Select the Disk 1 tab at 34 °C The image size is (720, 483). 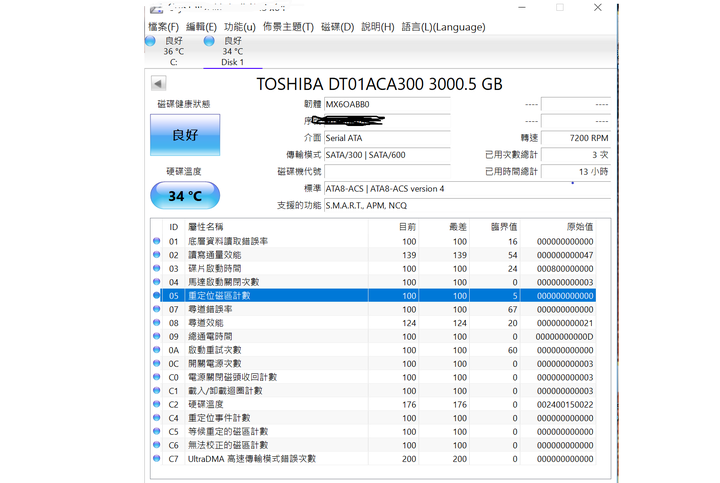[232, 51]
